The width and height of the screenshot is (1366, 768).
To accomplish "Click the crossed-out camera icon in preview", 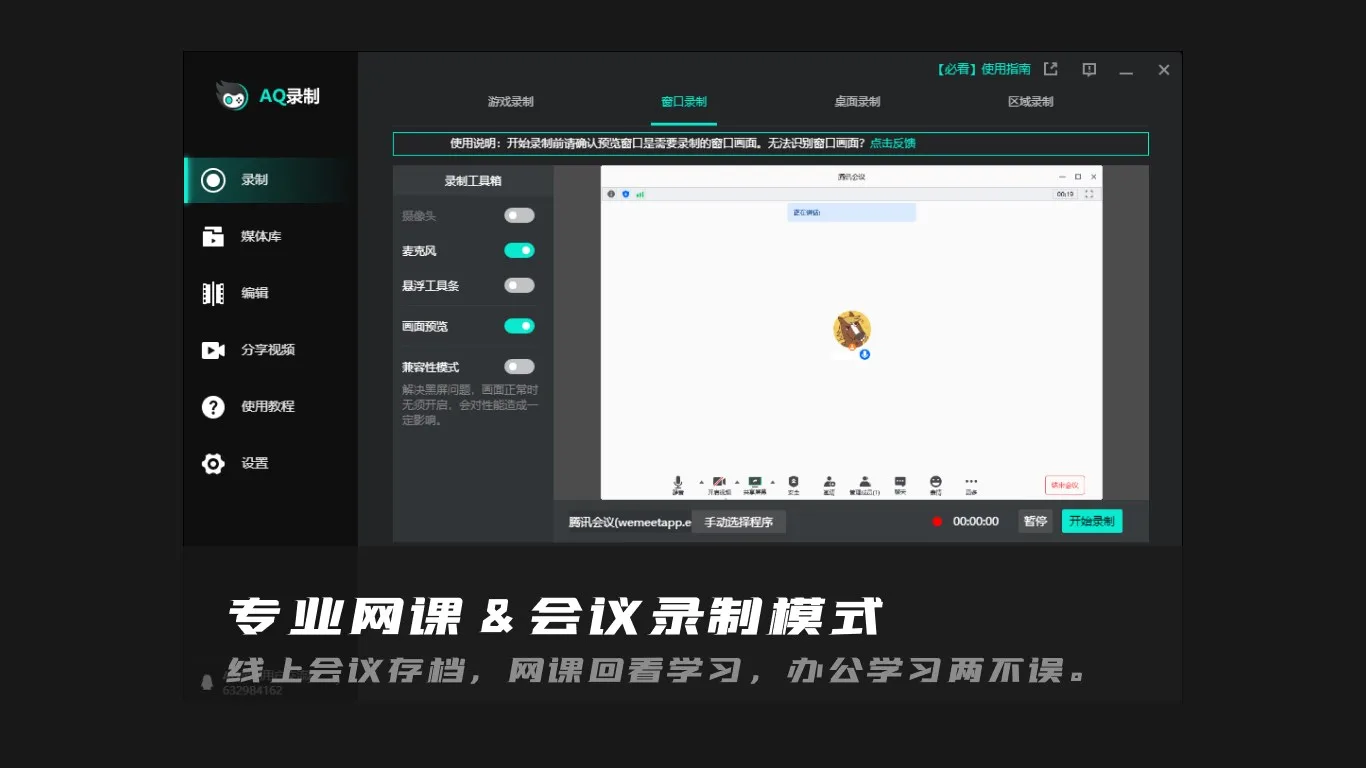I will coord(719,482).
